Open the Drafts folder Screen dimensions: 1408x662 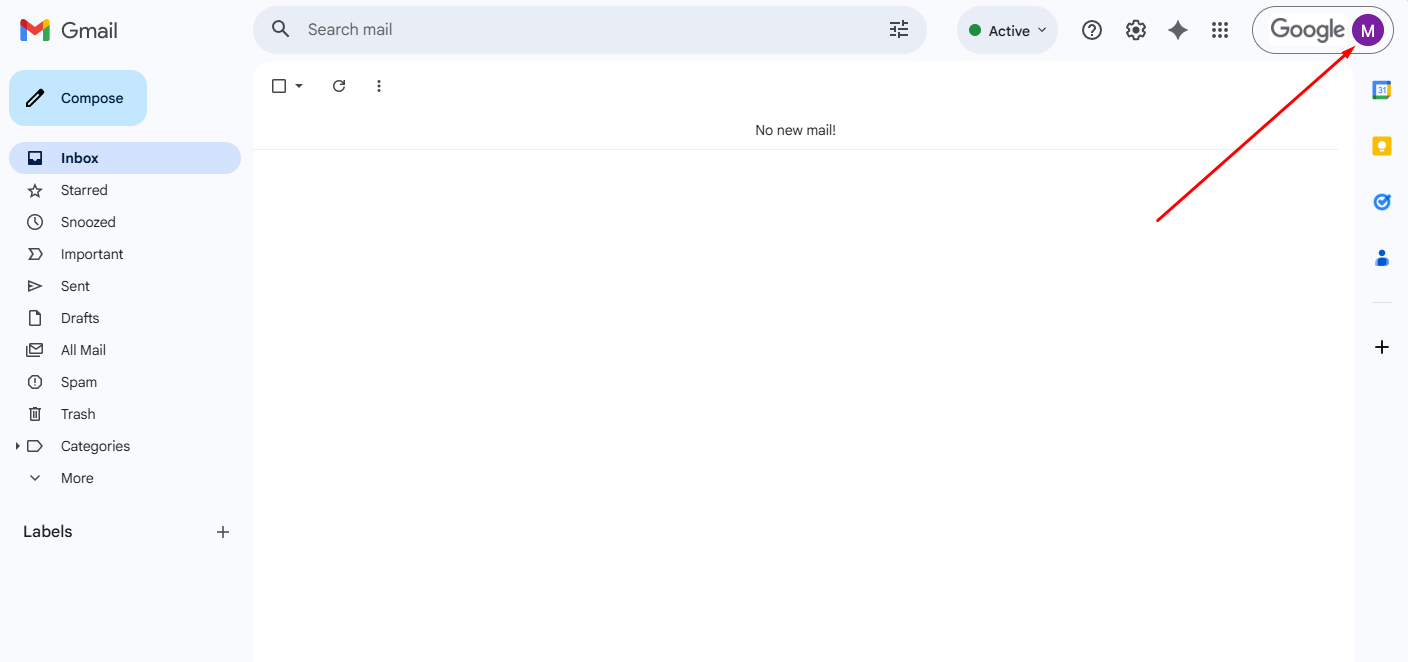tap(80, 318)
